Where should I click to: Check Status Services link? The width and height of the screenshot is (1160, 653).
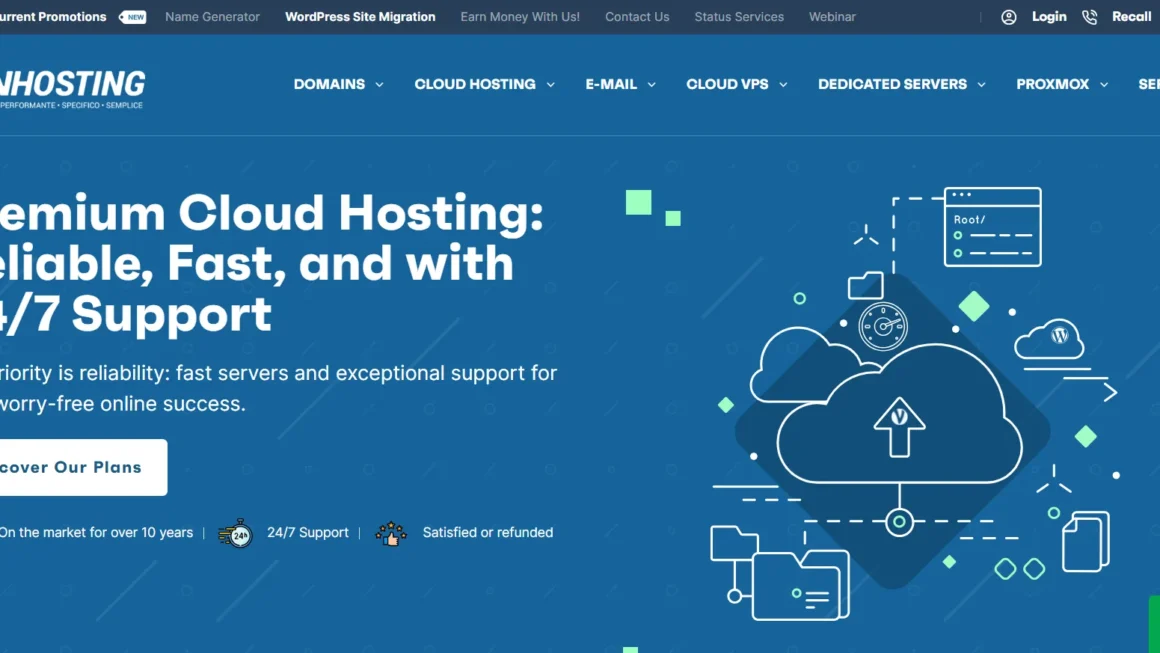click(x=739, y=17)
